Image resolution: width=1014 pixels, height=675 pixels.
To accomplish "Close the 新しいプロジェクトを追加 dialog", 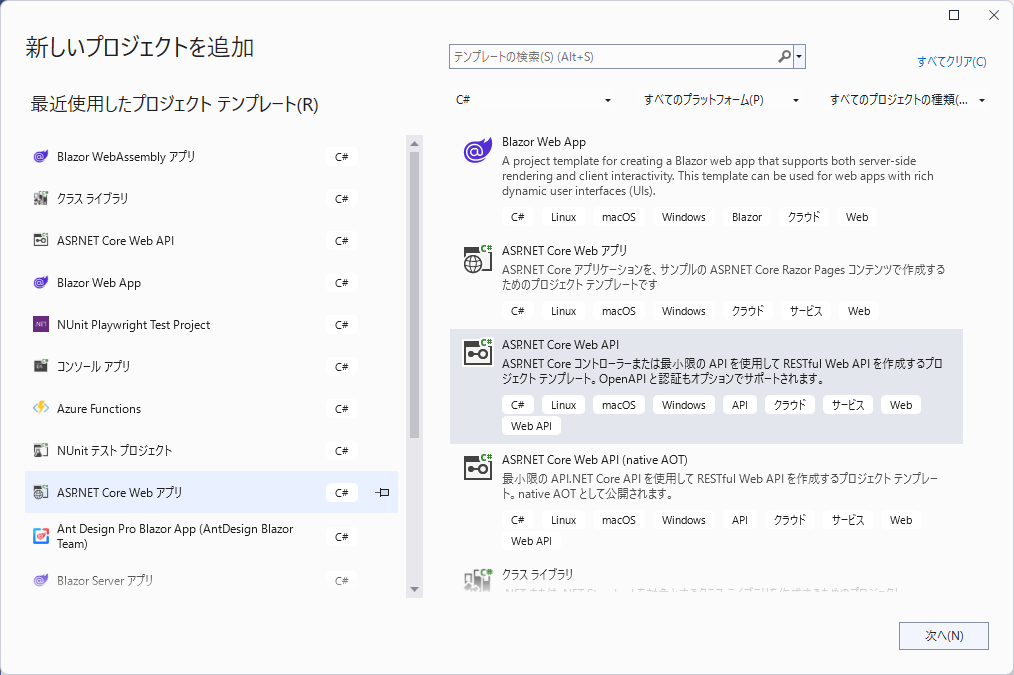I will click(x=994, y=15).
